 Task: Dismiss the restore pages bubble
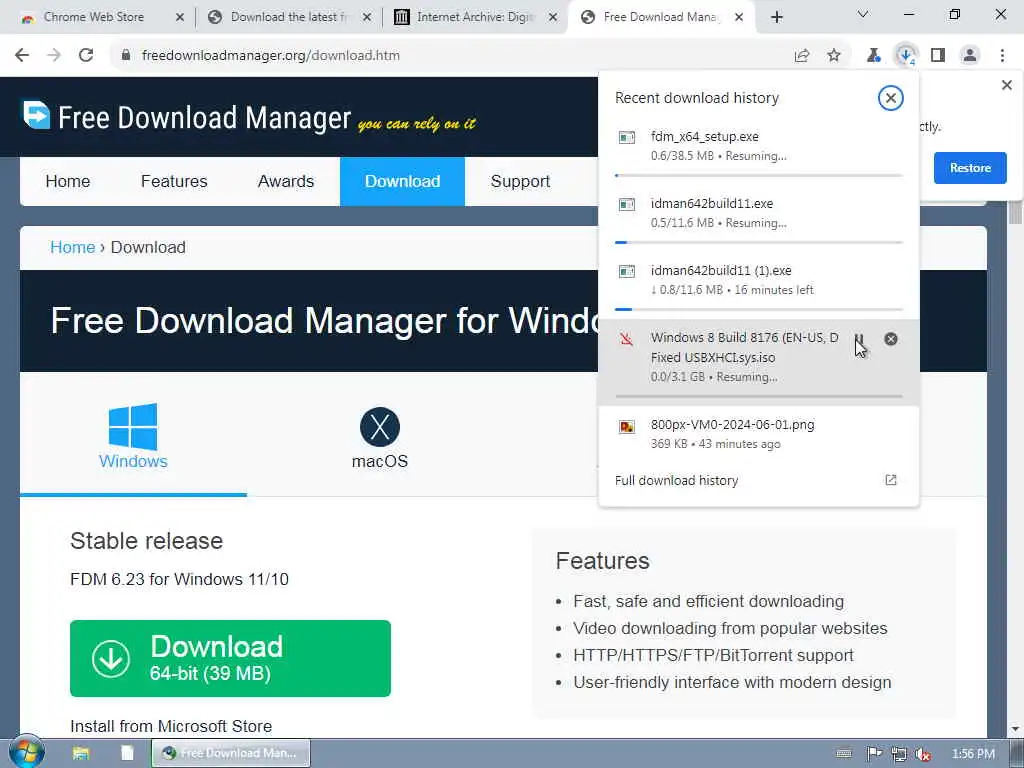(x=1006, y=85)
